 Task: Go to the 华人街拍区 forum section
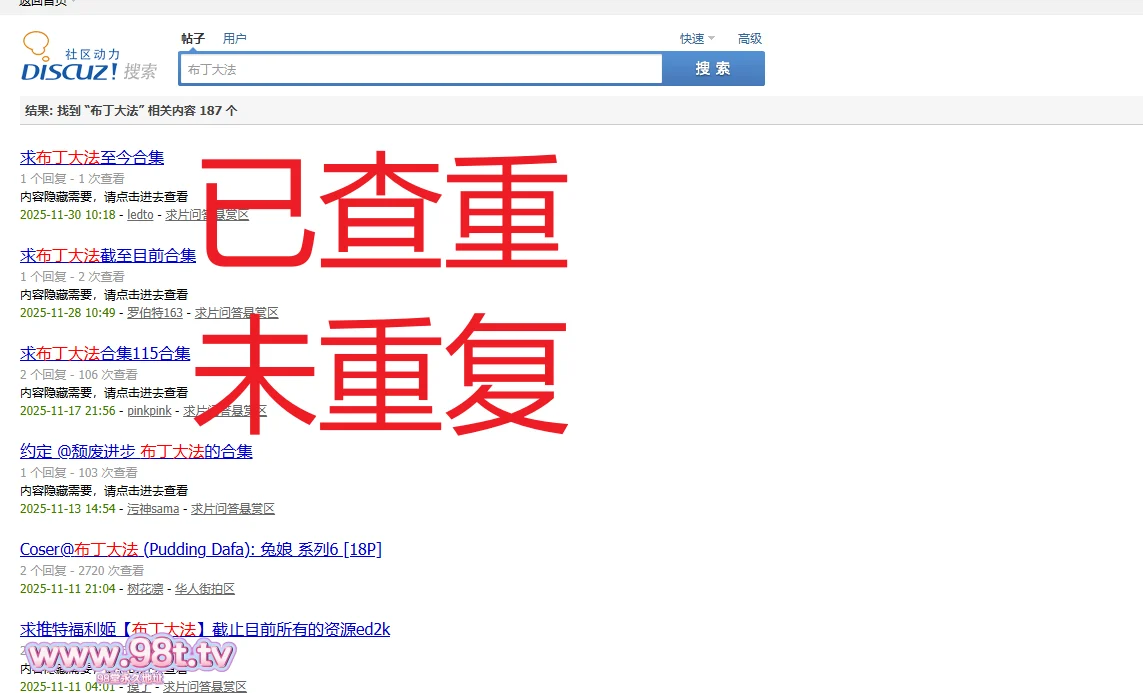pyautogui.click(x=205, y=589)
